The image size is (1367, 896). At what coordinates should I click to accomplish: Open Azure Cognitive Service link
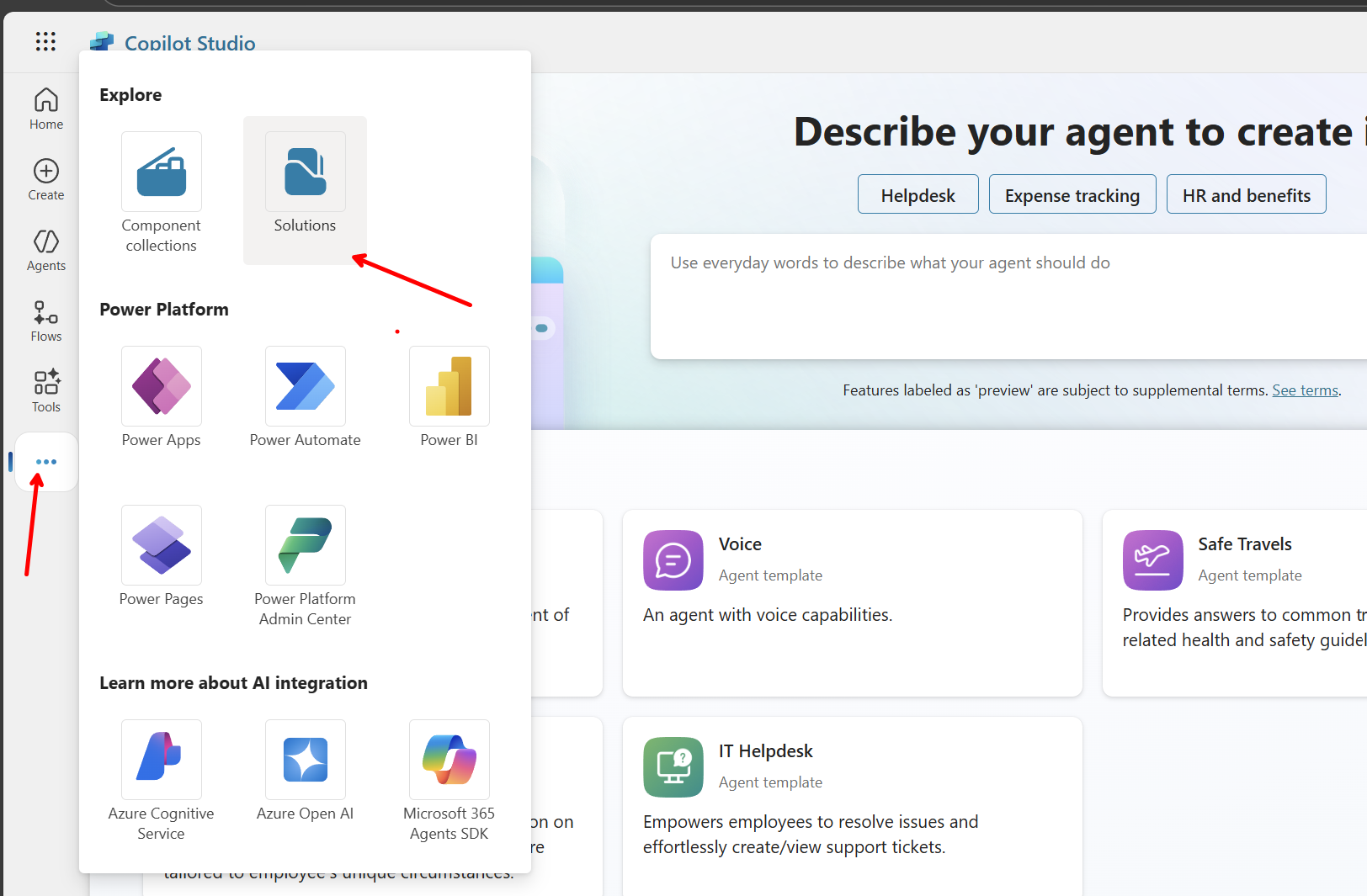162,761
